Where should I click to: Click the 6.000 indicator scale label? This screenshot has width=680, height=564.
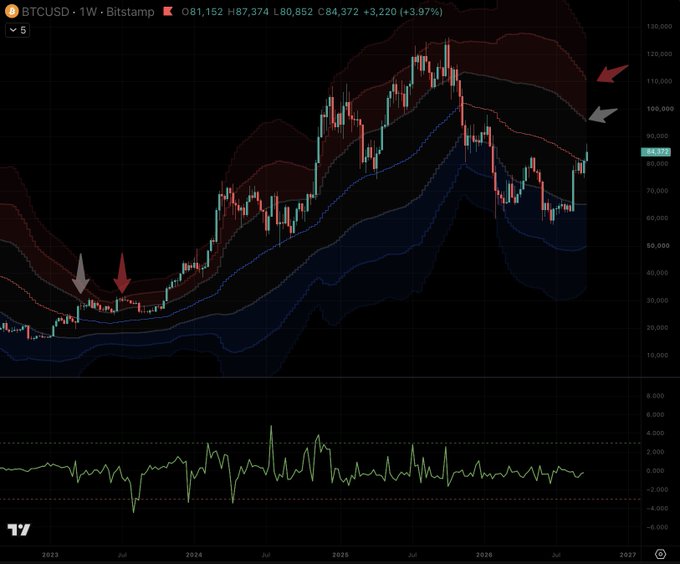click(655, 415)
